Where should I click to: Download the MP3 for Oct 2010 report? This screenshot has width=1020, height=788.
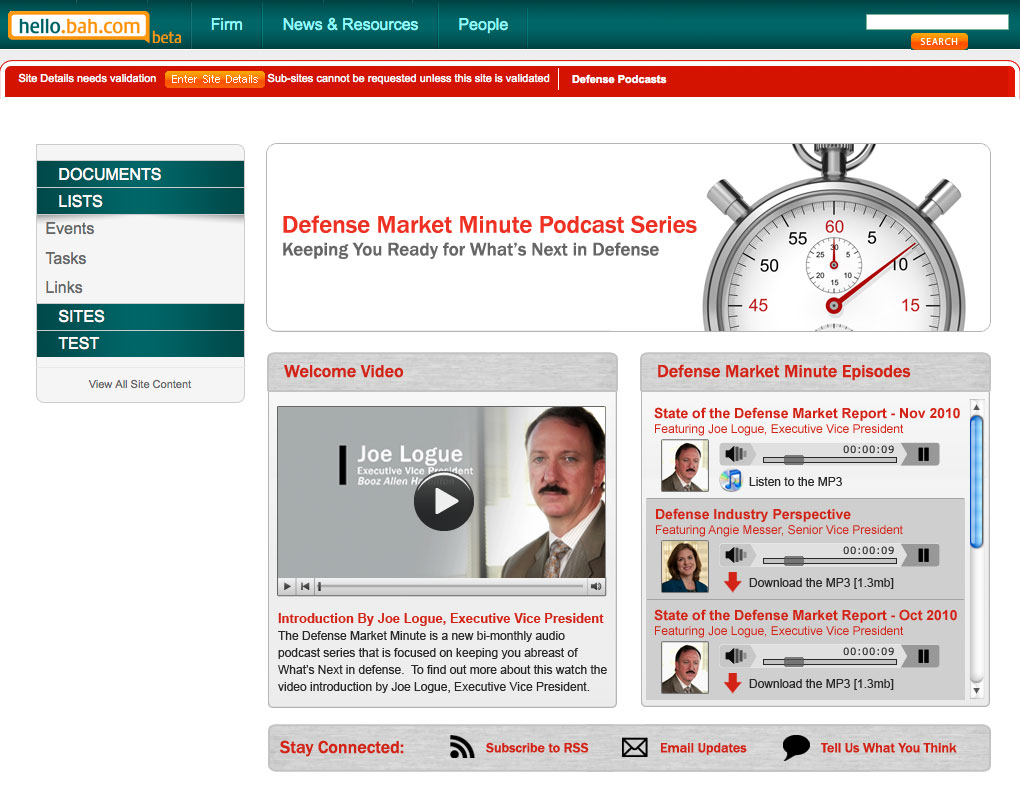click(x=821, y=683)
